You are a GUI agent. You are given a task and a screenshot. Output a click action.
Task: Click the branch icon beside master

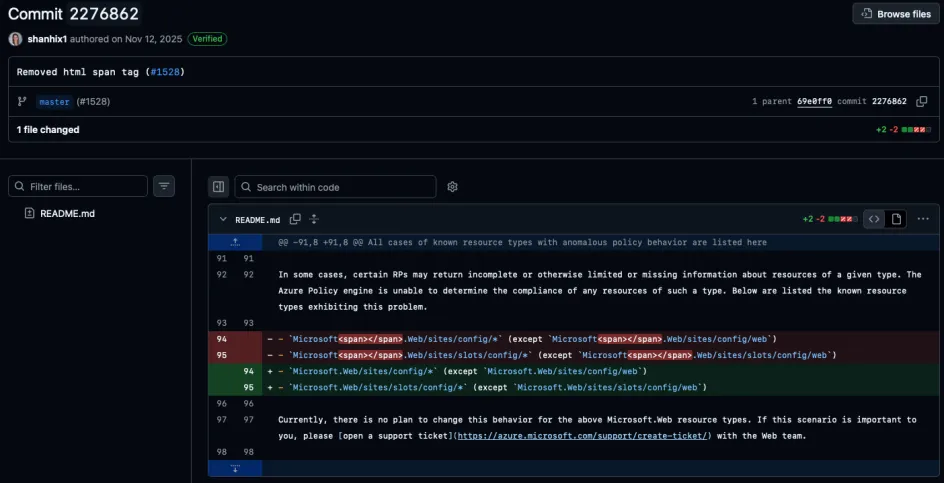click(22, 102)
